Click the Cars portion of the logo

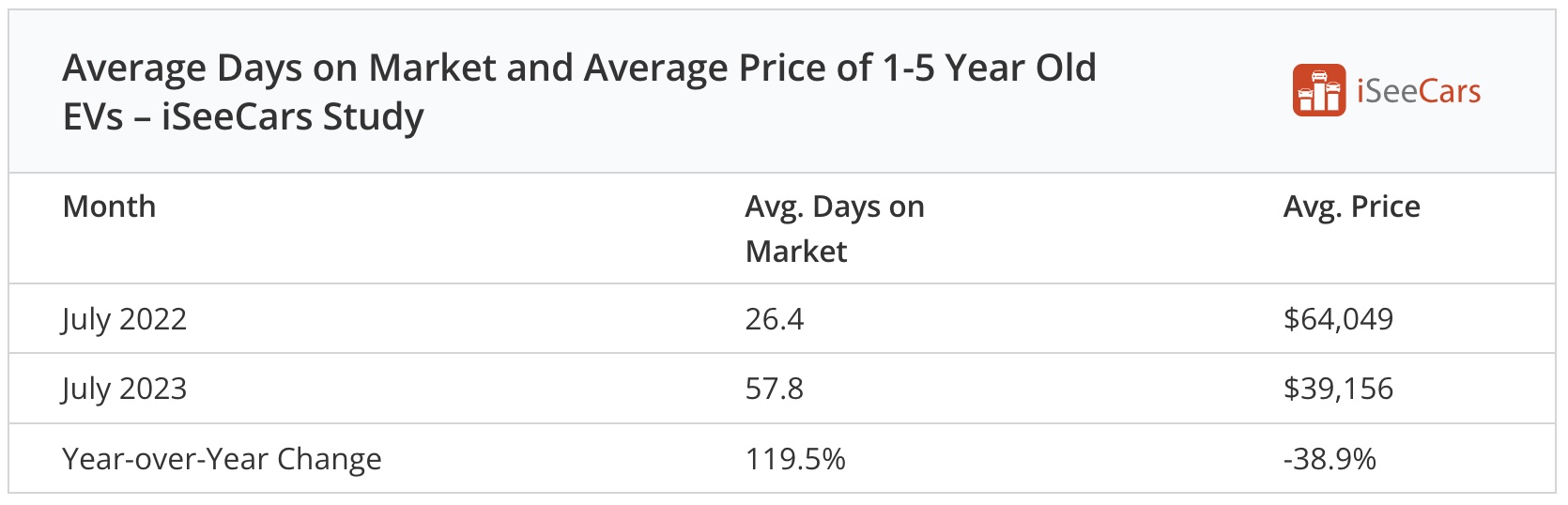(1449, 91)
